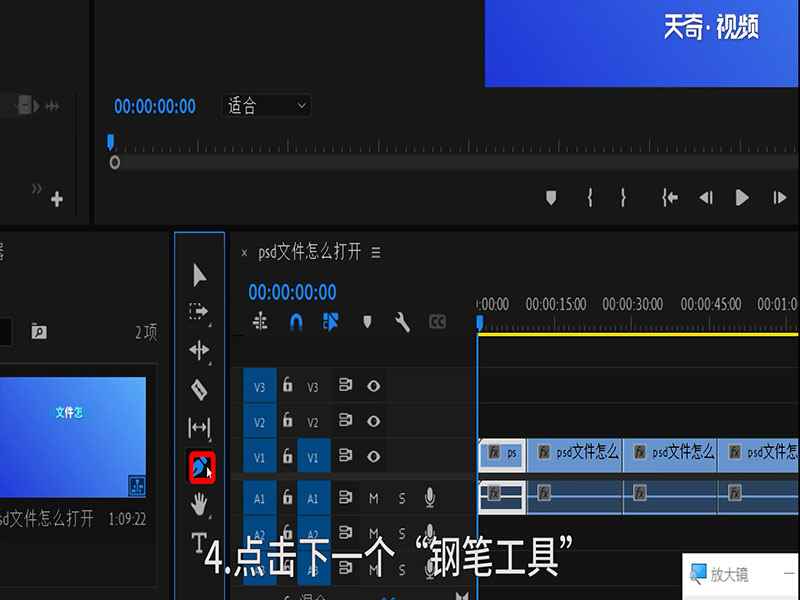Switch to the 'psd文件怎么打开' sequence tab
Screen dimensions: 800x600
(310, 253)
